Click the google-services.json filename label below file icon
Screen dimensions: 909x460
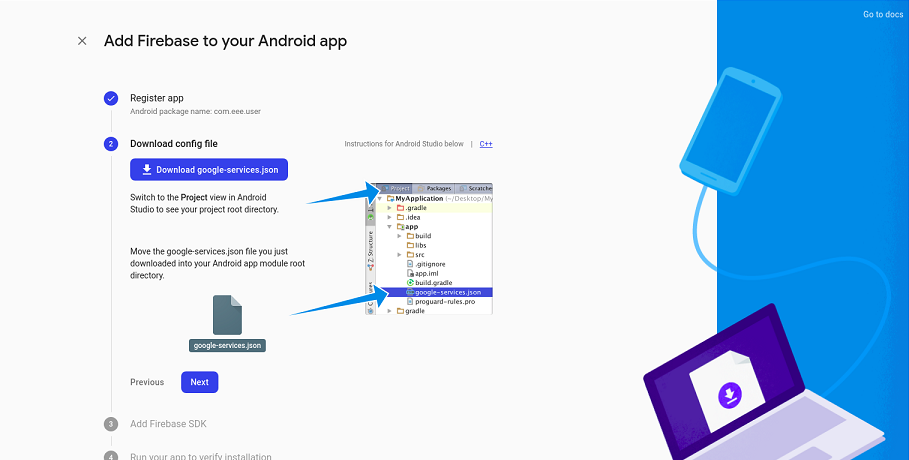[227, 345]
